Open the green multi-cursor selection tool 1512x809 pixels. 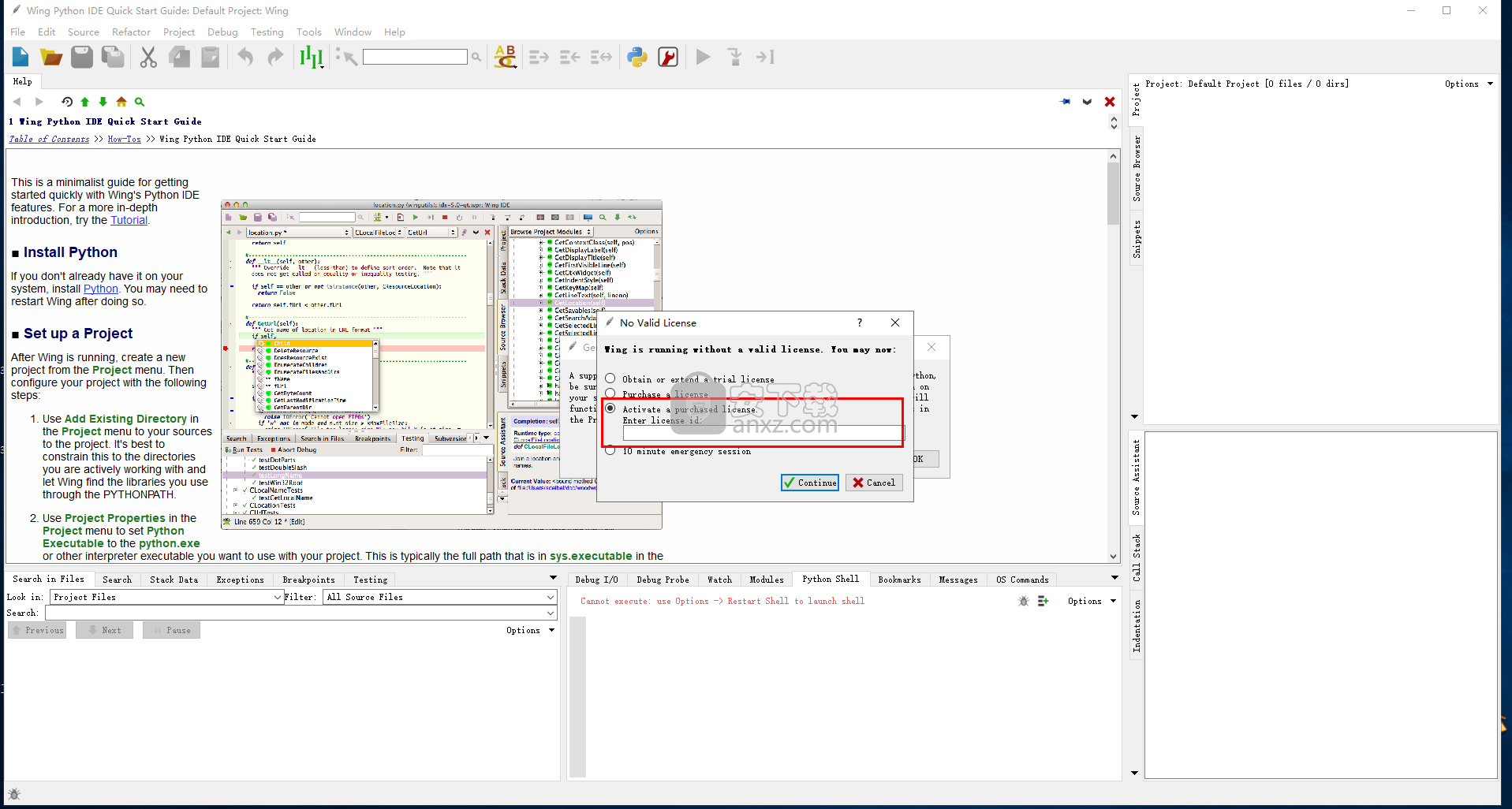point(312,57)
